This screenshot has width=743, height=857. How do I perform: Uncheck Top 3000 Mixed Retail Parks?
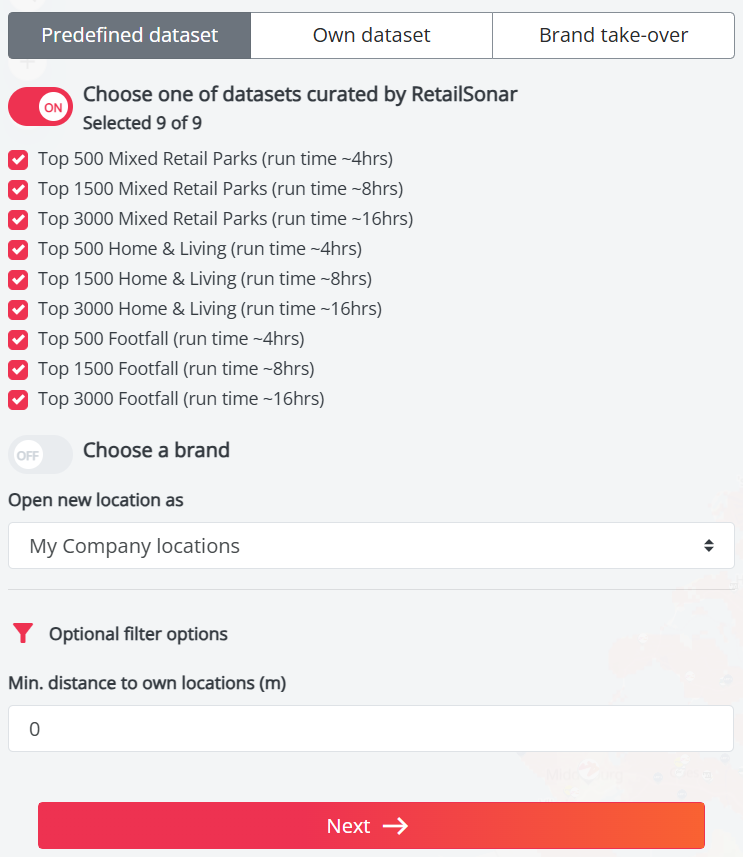[18, 219]
